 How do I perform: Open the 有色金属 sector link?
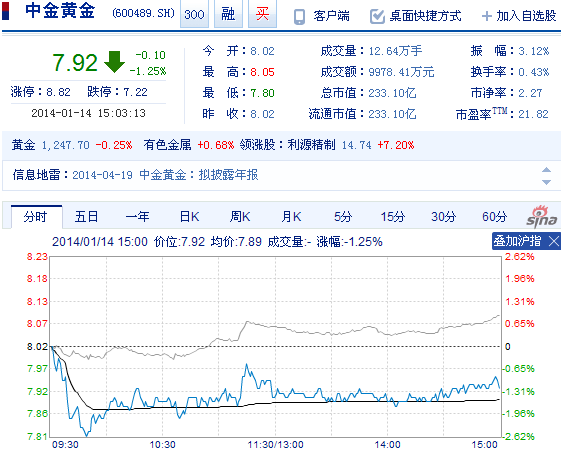tap(167, 145)
